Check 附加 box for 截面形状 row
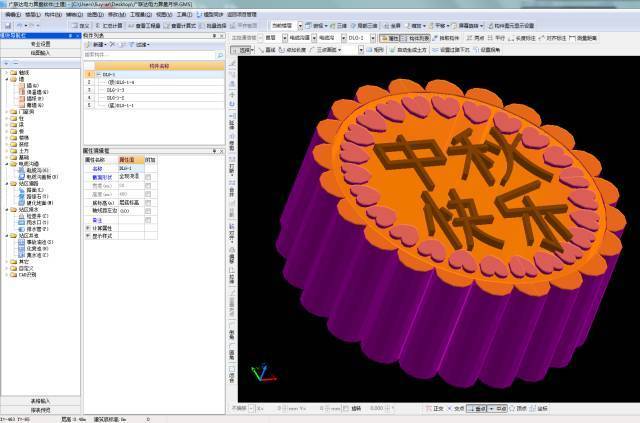640x423 pixels. point(148,177)
